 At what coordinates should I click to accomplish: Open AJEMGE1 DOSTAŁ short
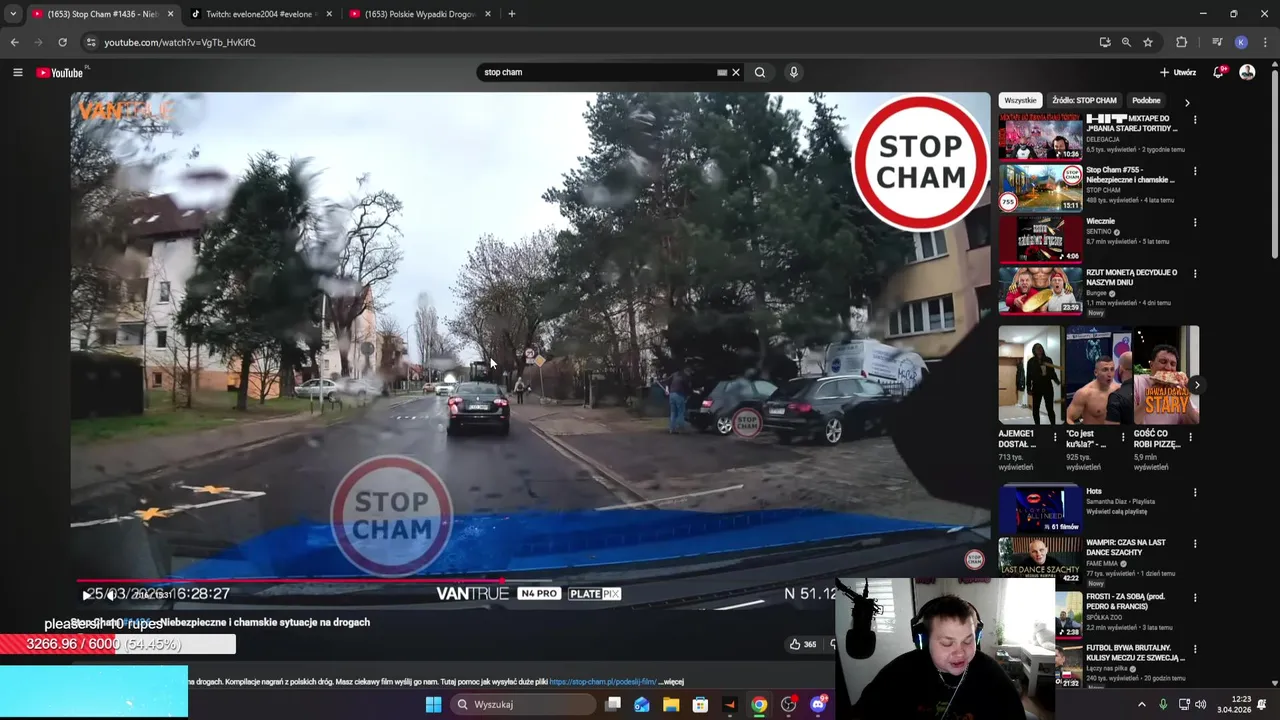1029,375
